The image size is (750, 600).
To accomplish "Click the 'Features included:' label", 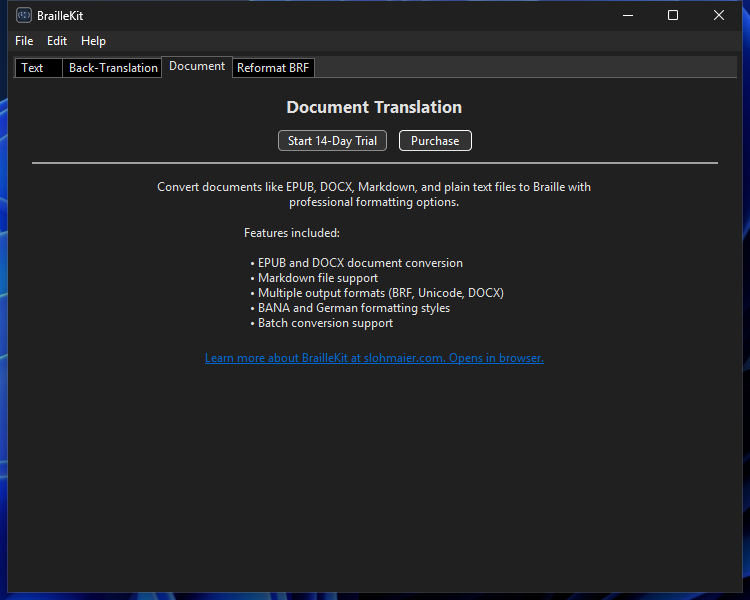I will 292,233.
